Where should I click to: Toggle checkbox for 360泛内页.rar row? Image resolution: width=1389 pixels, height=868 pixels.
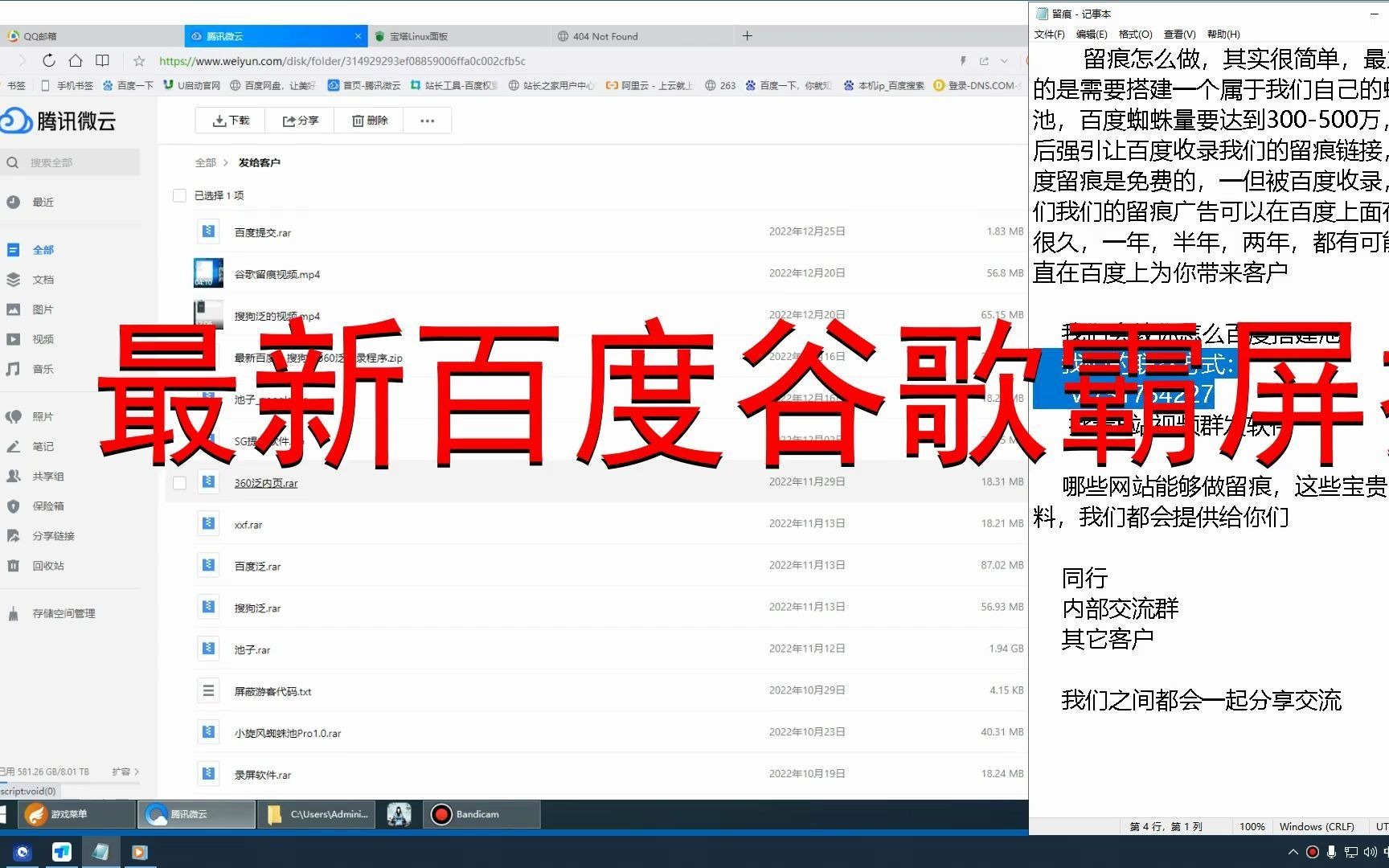(x=179, y=483)
